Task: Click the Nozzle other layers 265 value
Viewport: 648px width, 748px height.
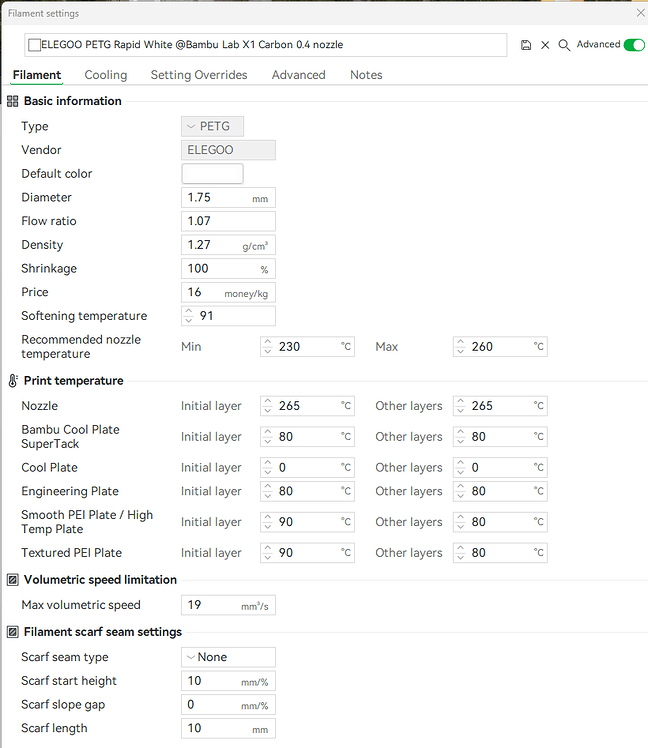Action: (482, 406)
